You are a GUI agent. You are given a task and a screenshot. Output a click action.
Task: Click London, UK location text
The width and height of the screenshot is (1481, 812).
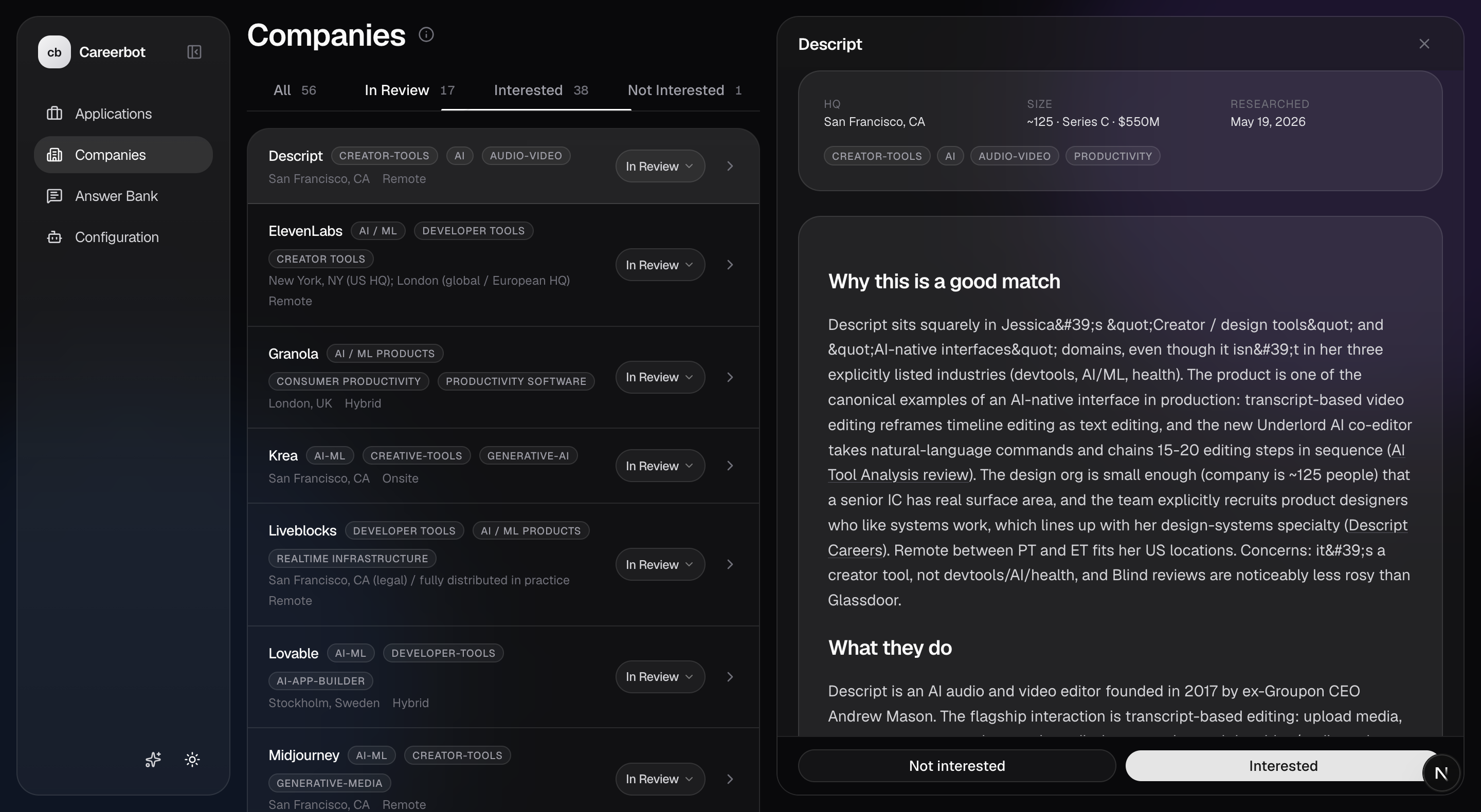pyautogui.click(x=300, y=403)
